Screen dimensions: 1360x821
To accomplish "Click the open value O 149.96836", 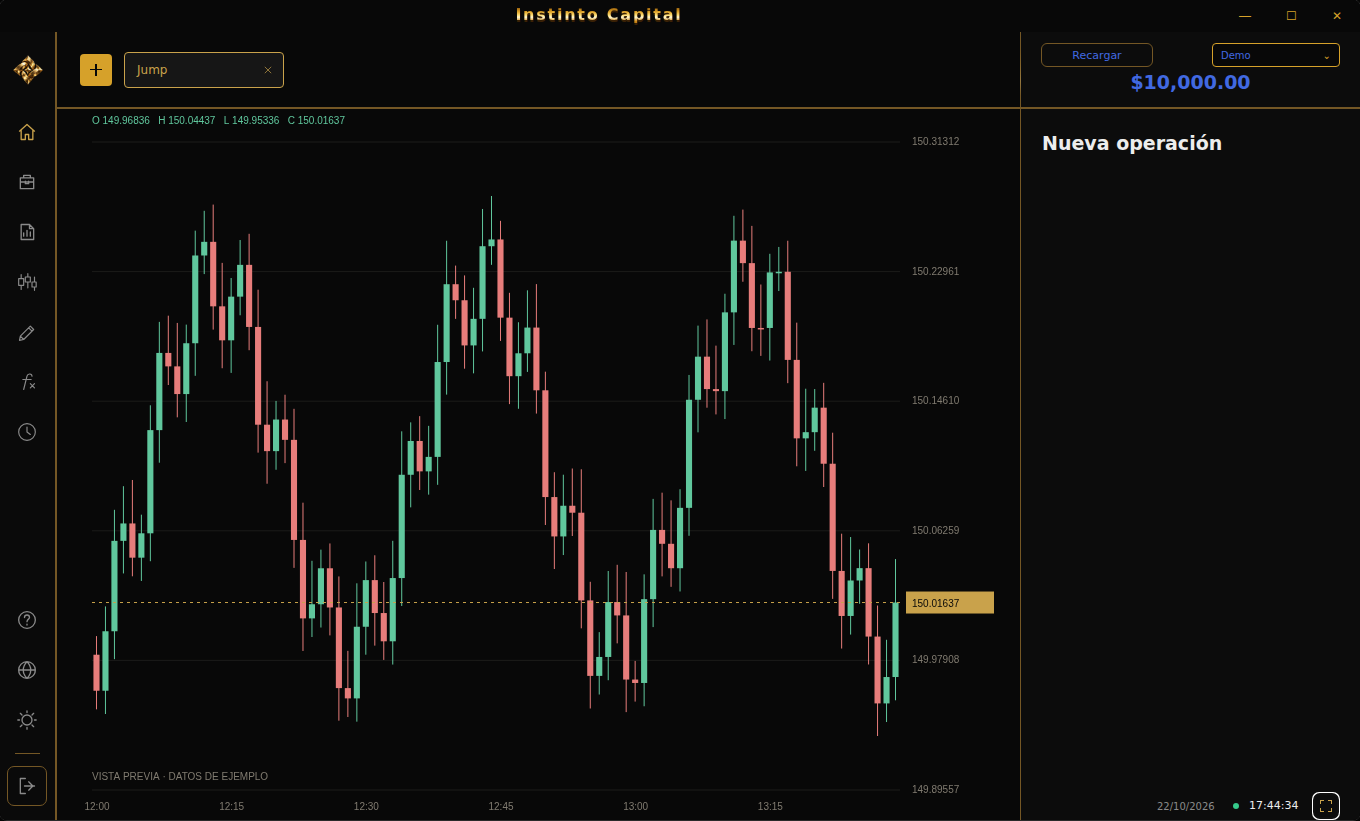I will (121, 120).
